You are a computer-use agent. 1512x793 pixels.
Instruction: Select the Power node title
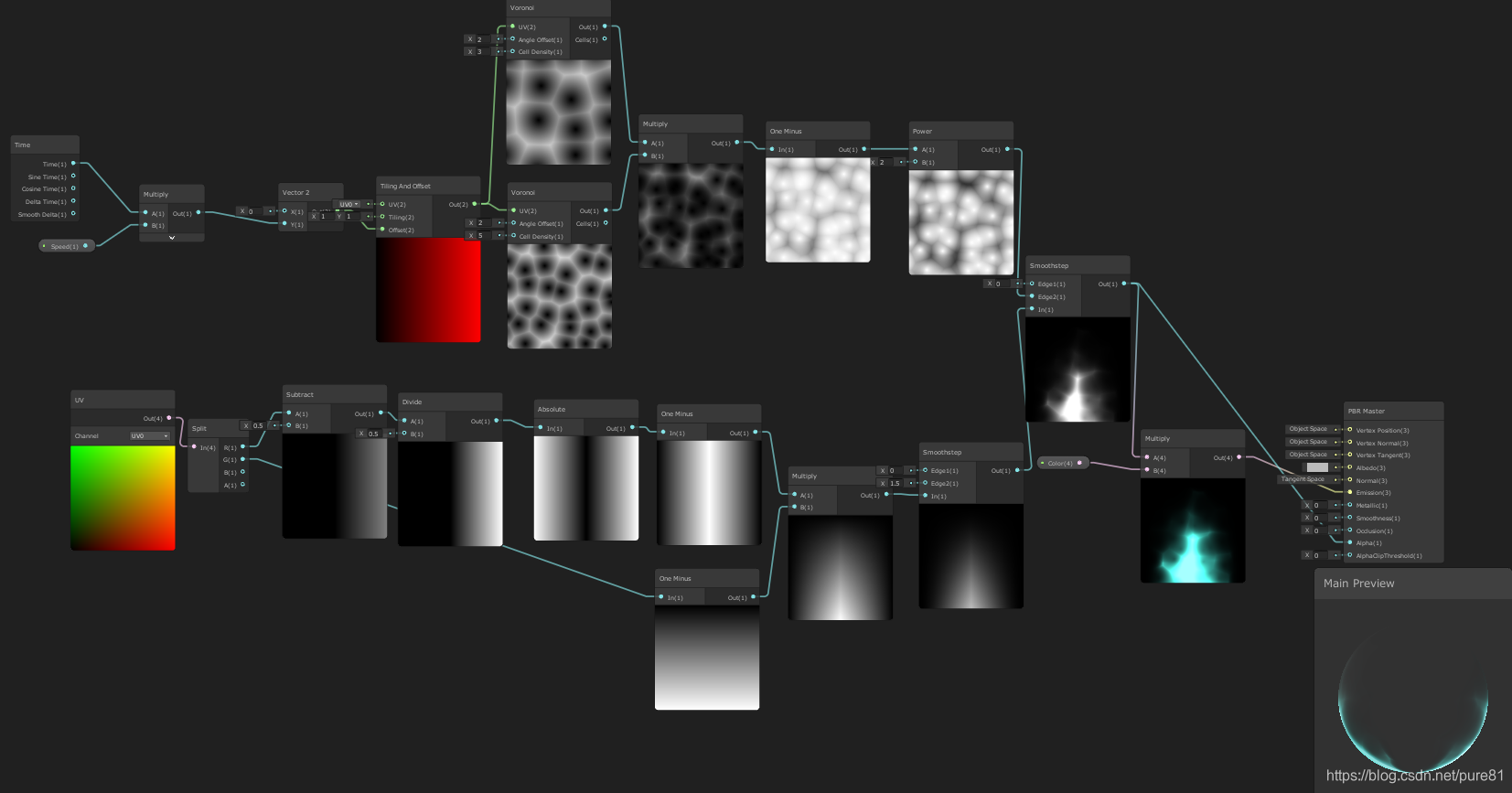pos(922,131)
